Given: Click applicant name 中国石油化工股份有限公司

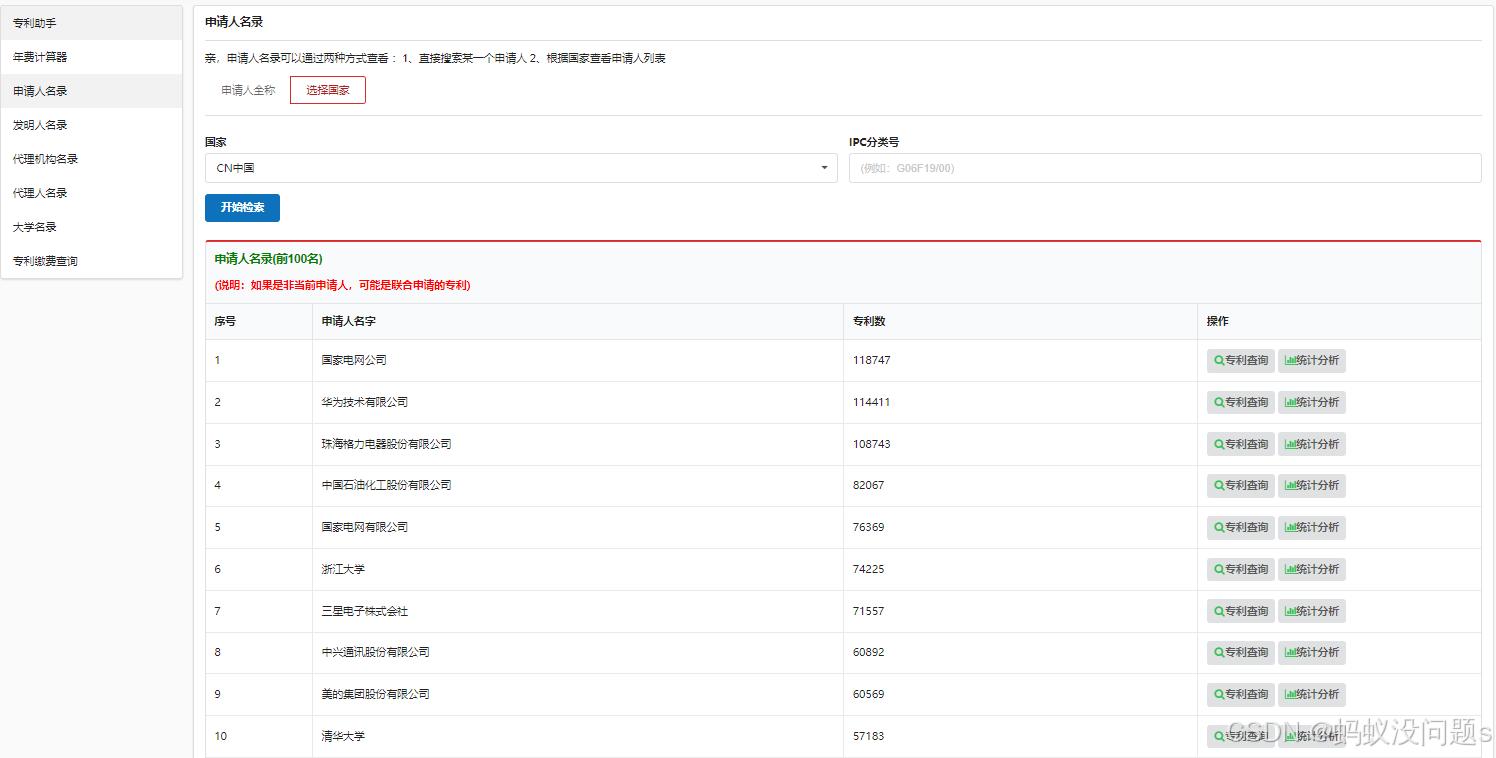Looking at the screenshot, I should (x=387, y=485).
